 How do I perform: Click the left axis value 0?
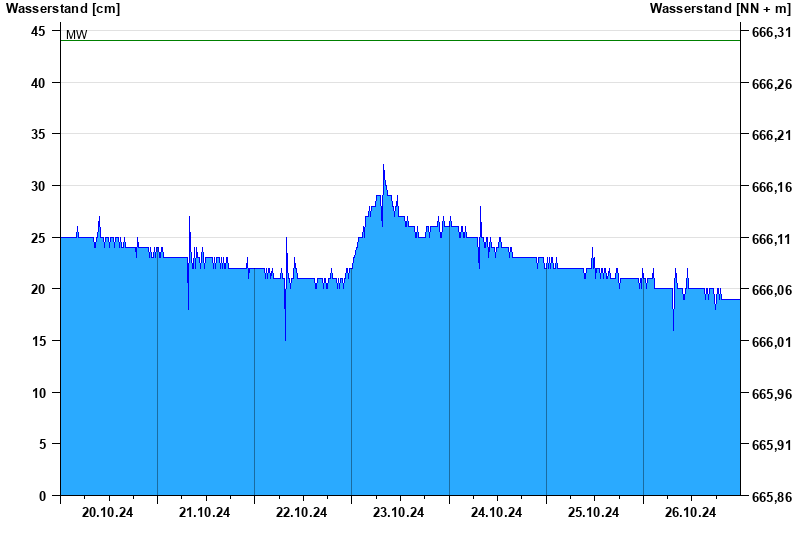[x=42, y=496]
